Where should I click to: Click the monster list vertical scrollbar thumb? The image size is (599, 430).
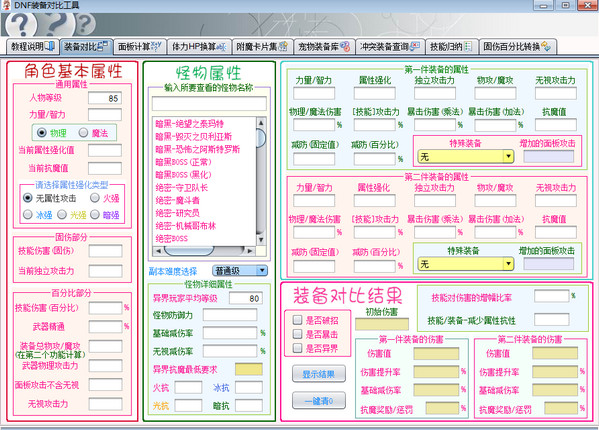pos(261,138)
